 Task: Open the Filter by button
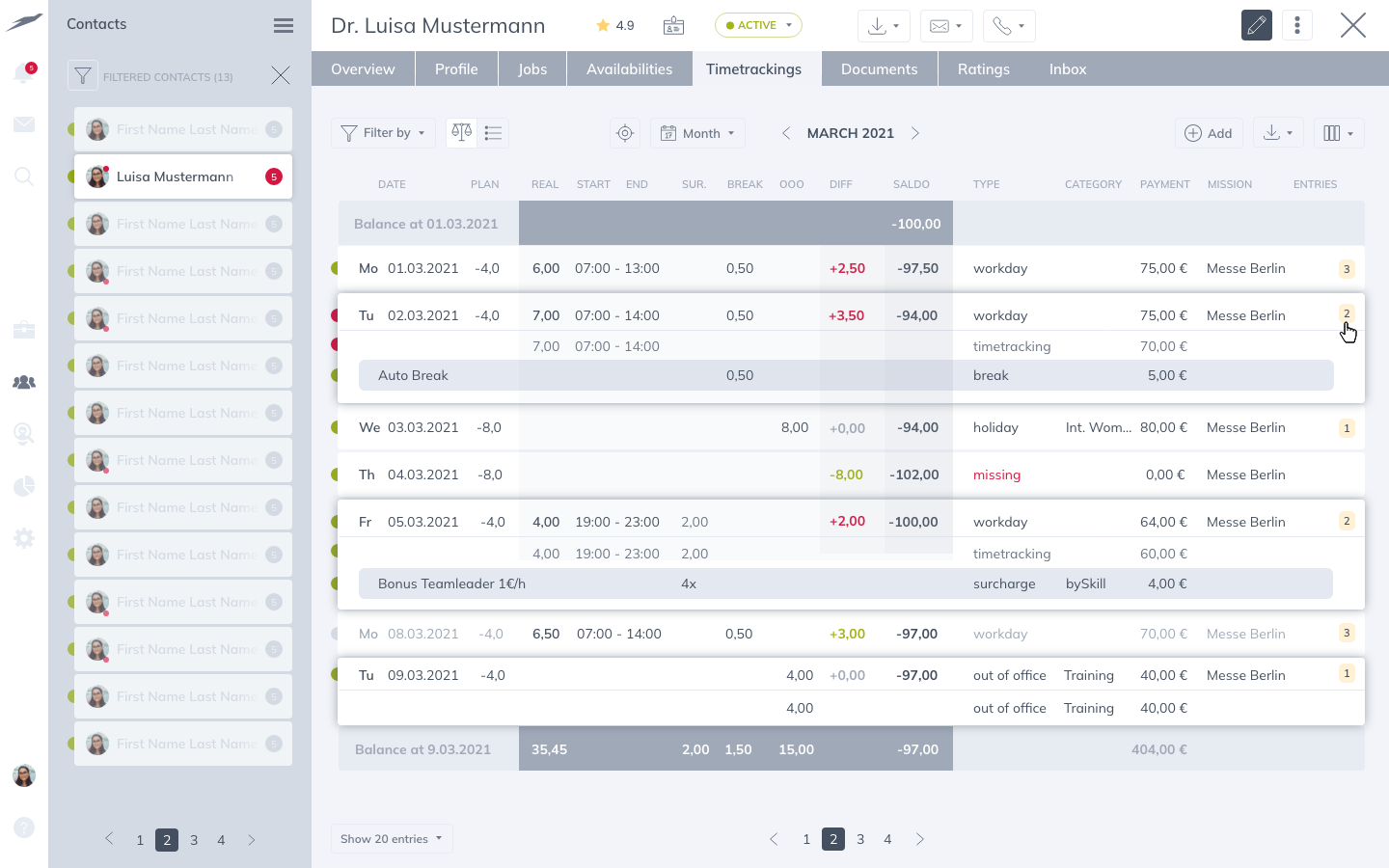(383, 133)
